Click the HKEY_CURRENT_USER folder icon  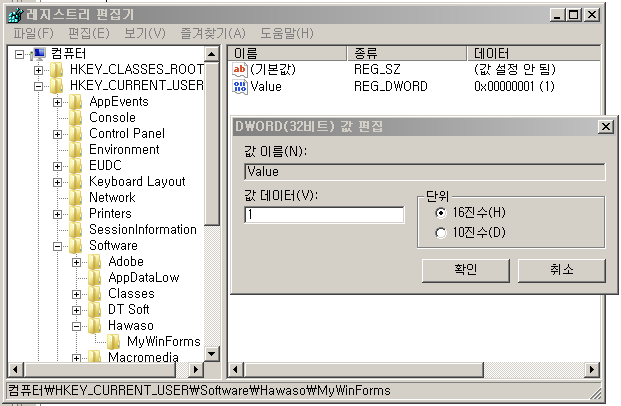point(57,86)
